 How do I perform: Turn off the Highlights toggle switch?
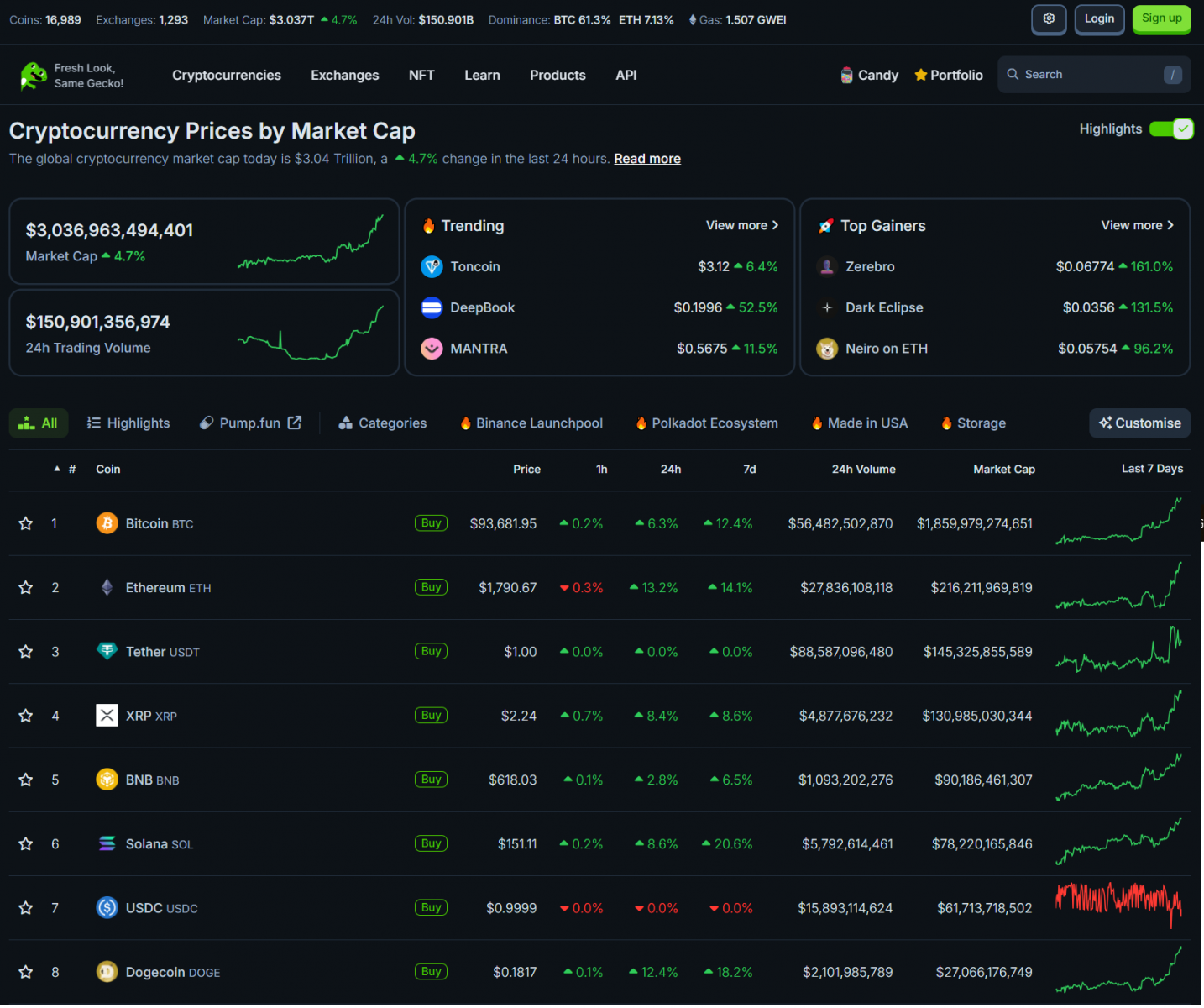pyautogui.click(x=1171, y=129)
